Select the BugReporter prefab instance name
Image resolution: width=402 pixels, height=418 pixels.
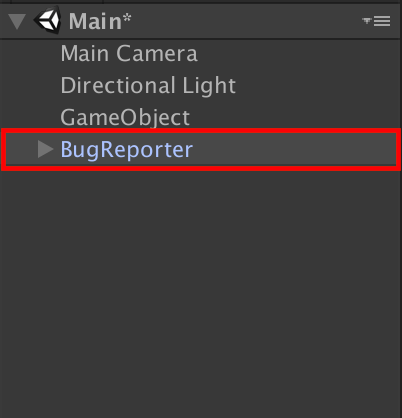coord(126,150)
